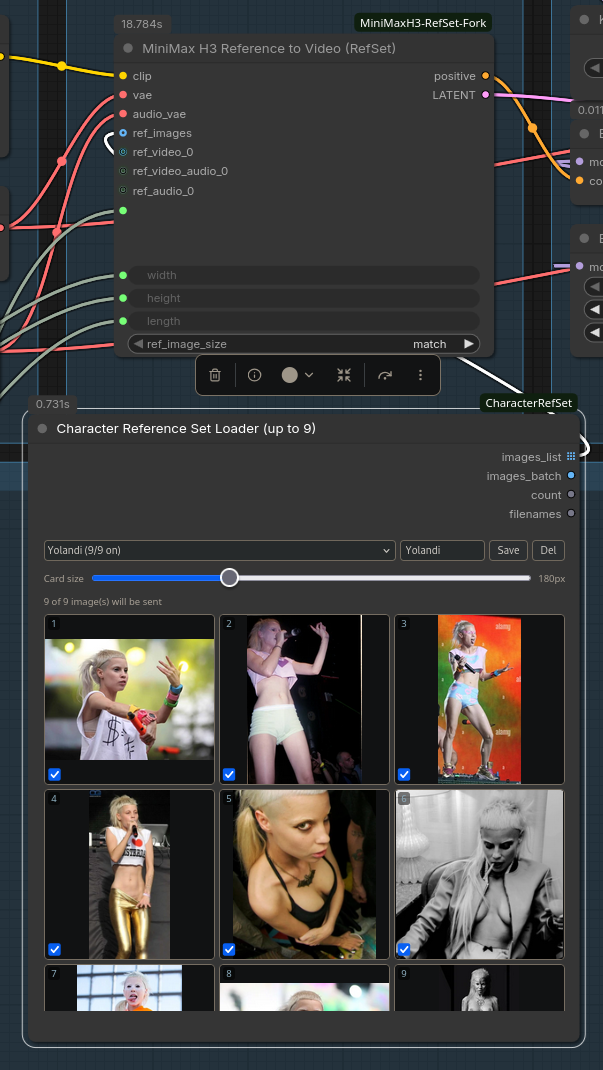
Task: Increase ref_image_size with right arrow
Action: tap(469, 344)
